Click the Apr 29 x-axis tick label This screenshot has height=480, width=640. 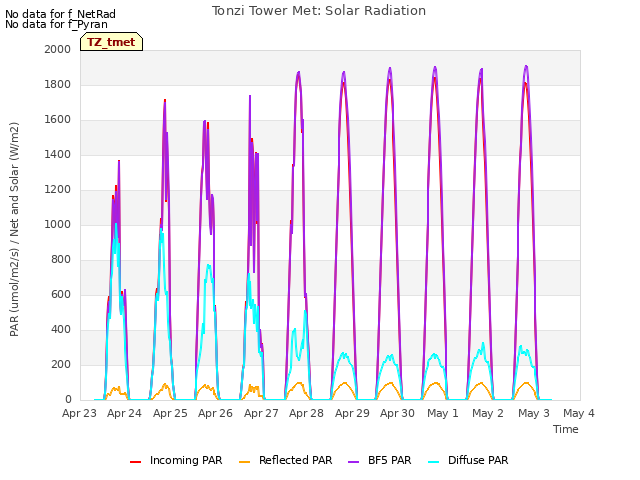pyautogui.click(x=352, y=413)
